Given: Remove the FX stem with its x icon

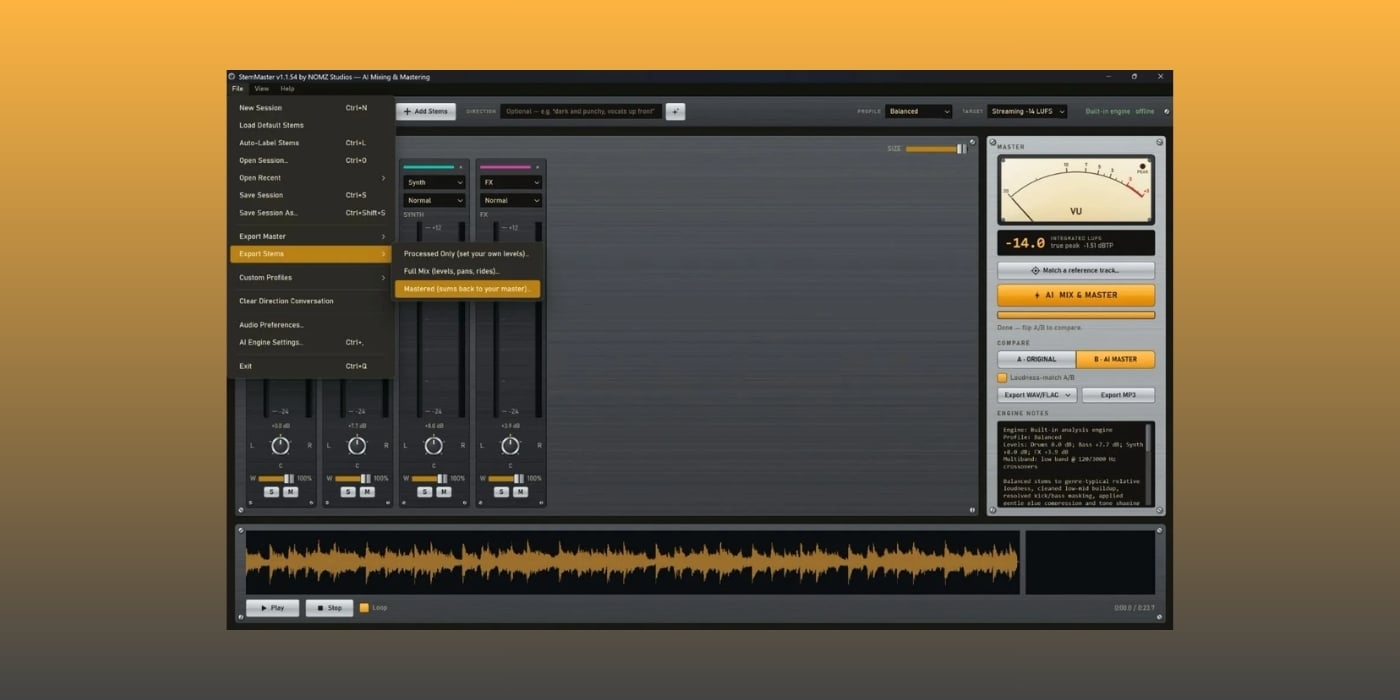Looking at the screenshot, I should click(537, 167).
